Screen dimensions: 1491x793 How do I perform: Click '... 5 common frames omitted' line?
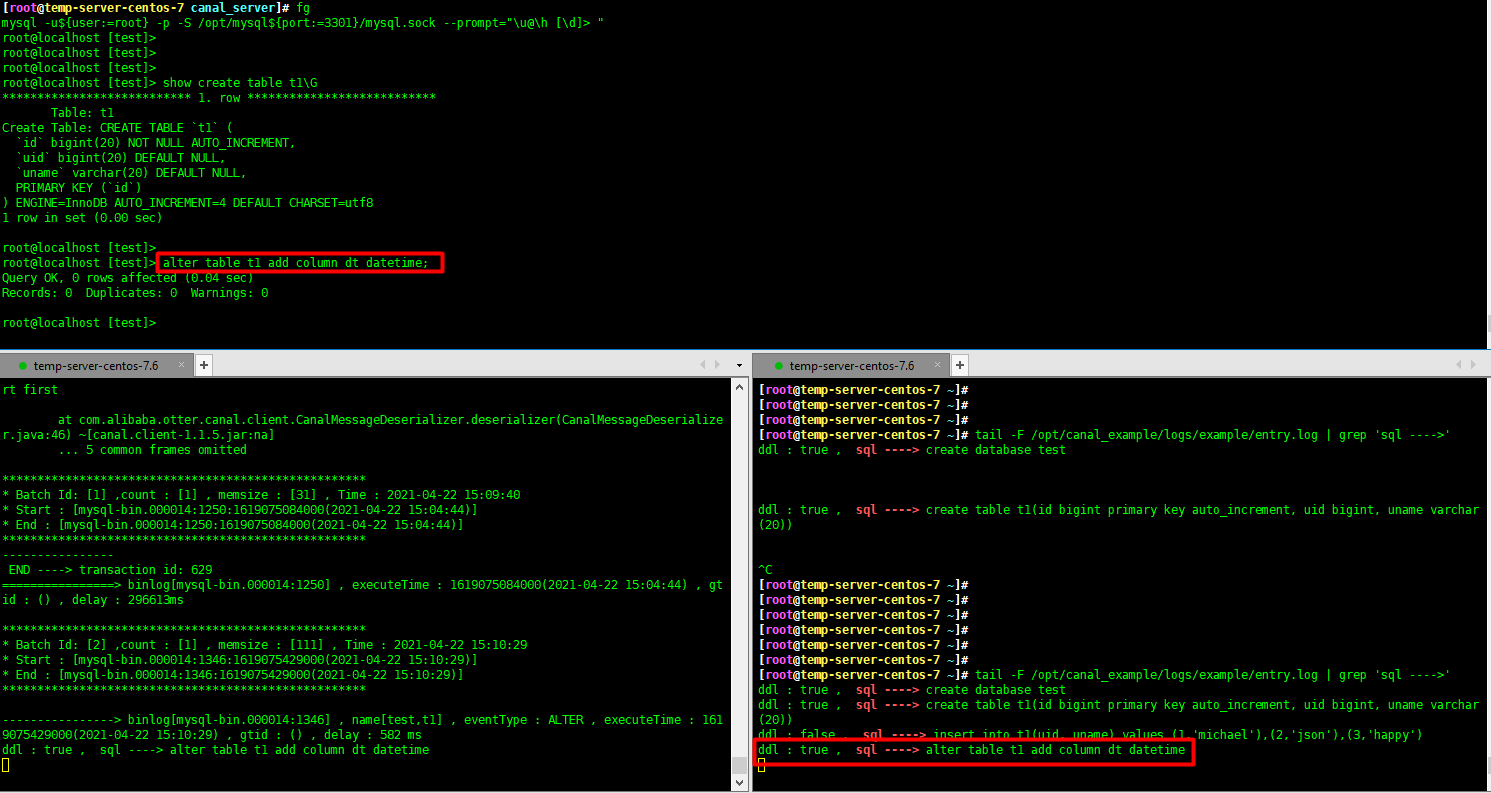click(x=152, y=450)
